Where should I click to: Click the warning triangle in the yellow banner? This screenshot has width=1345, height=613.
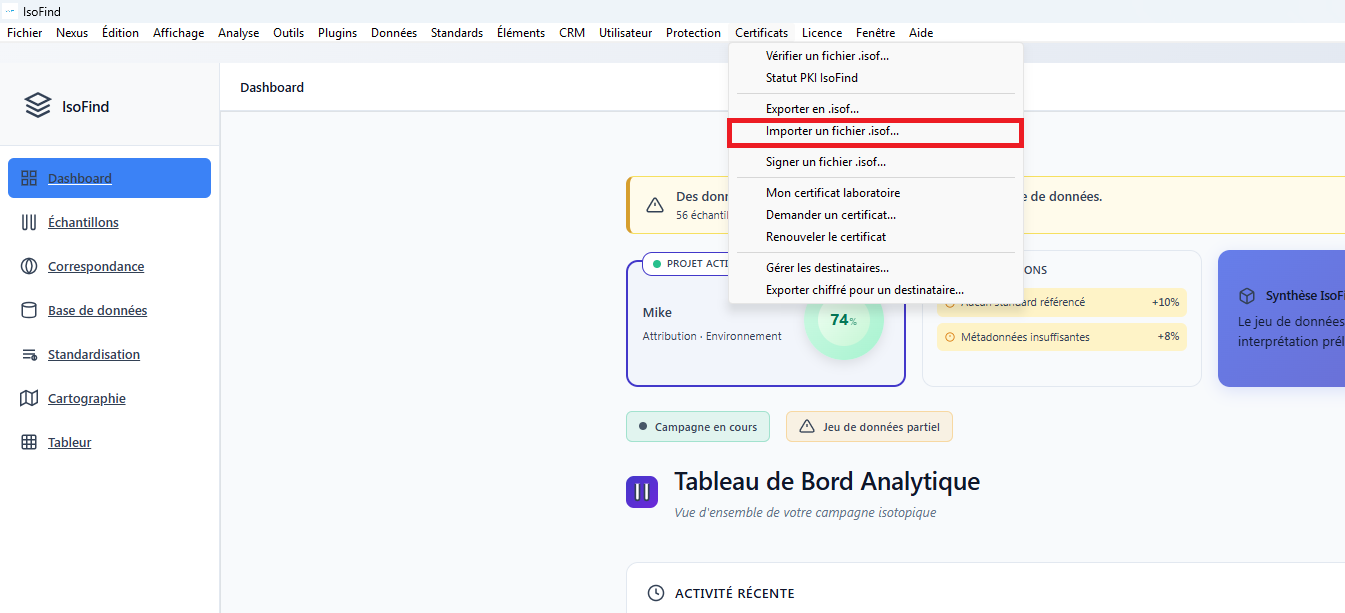click(x=654, y=204)
